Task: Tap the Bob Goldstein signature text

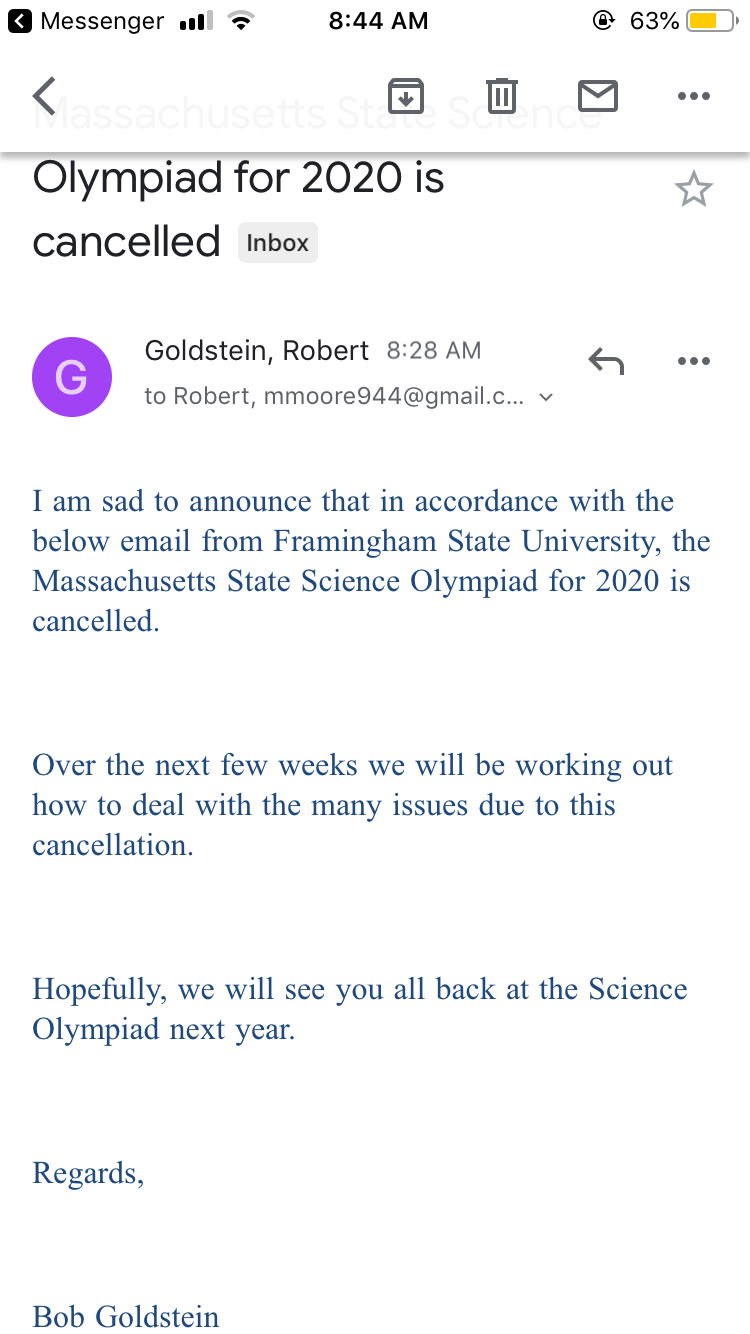Action: [x=126, y=1316]
